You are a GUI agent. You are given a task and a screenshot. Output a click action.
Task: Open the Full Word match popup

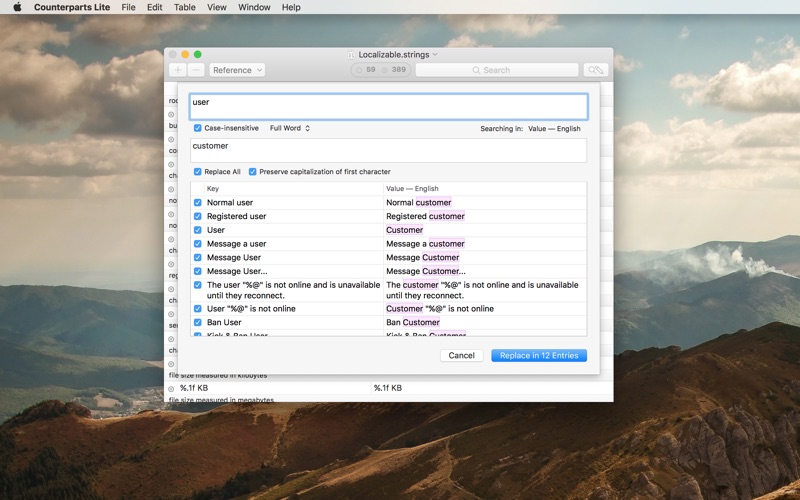[x=290, y=128]
